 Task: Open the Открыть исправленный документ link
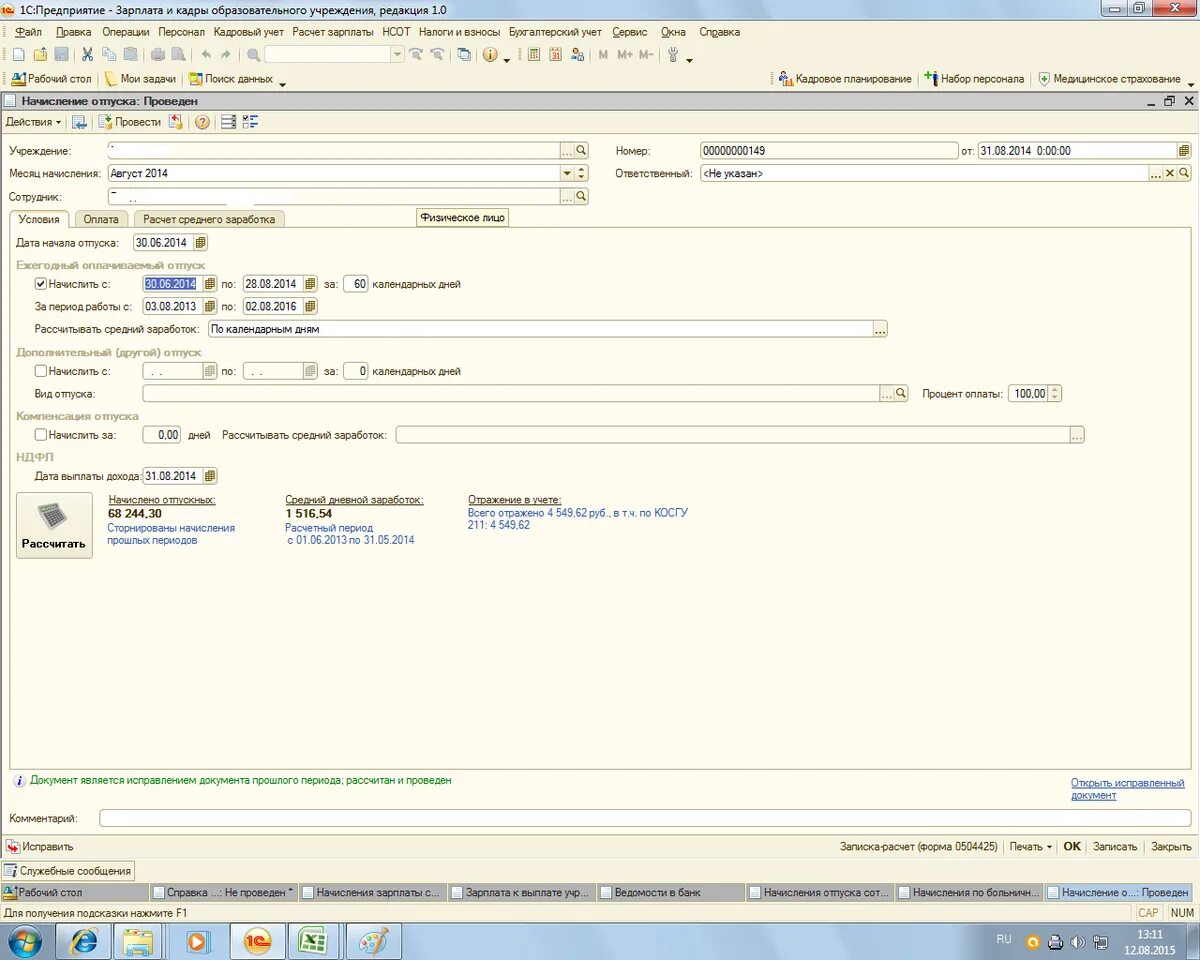(x=1127, y=789)
